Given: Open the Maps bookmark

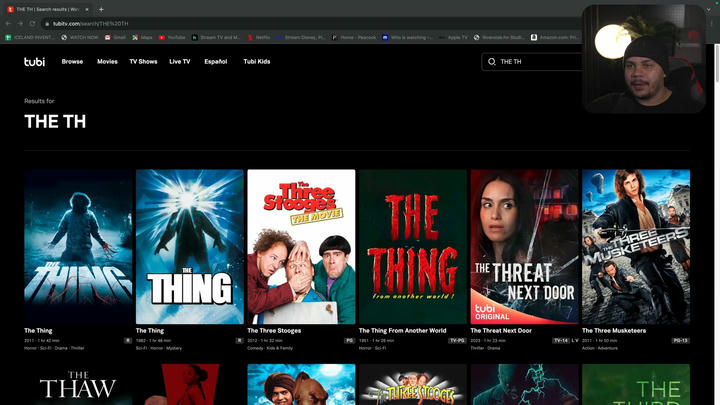Looking at the screenshot, I should [142, 37].
